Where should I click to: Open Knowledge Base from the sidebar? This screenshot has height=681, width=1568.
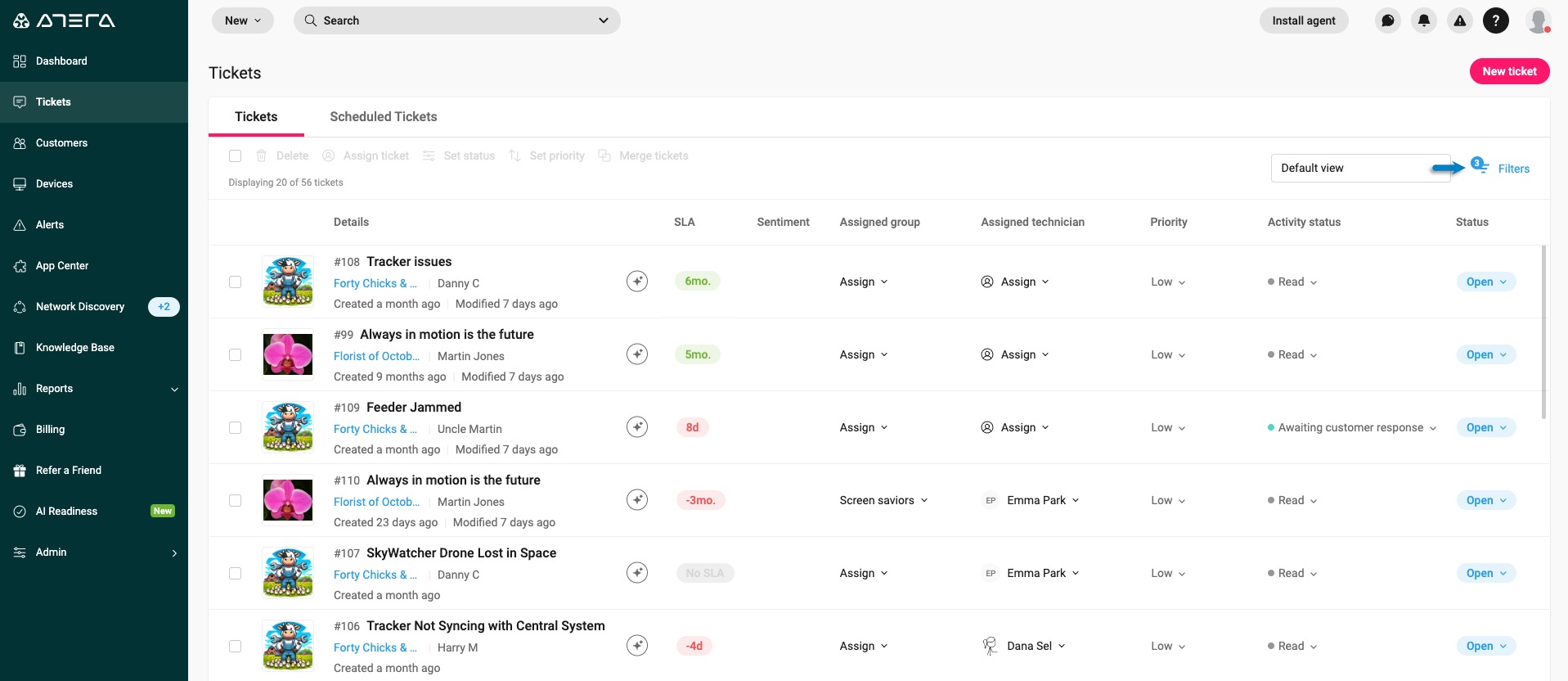point(74,348)
